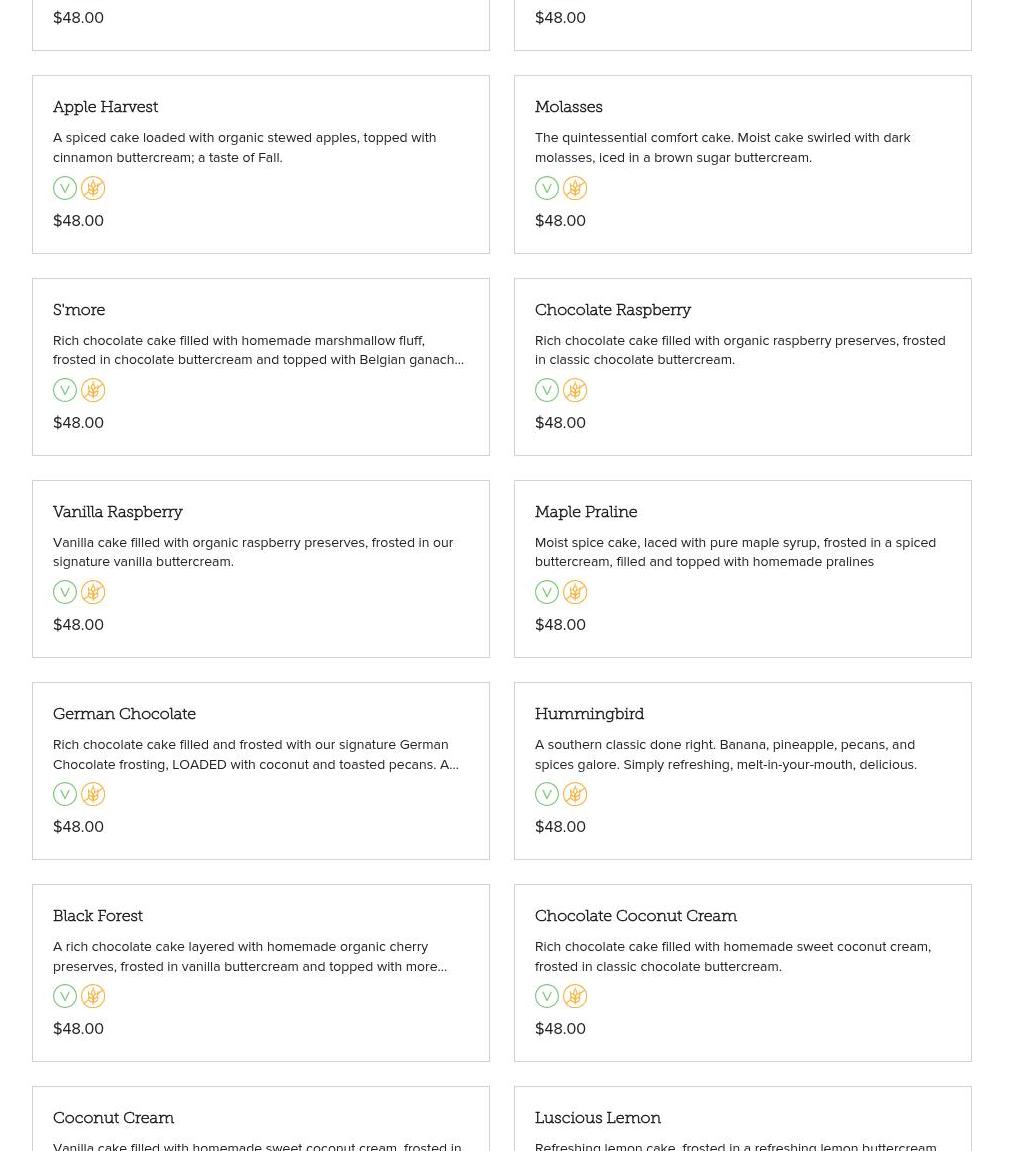Click German Chocolate truncated description text

[x=255, y=754]
